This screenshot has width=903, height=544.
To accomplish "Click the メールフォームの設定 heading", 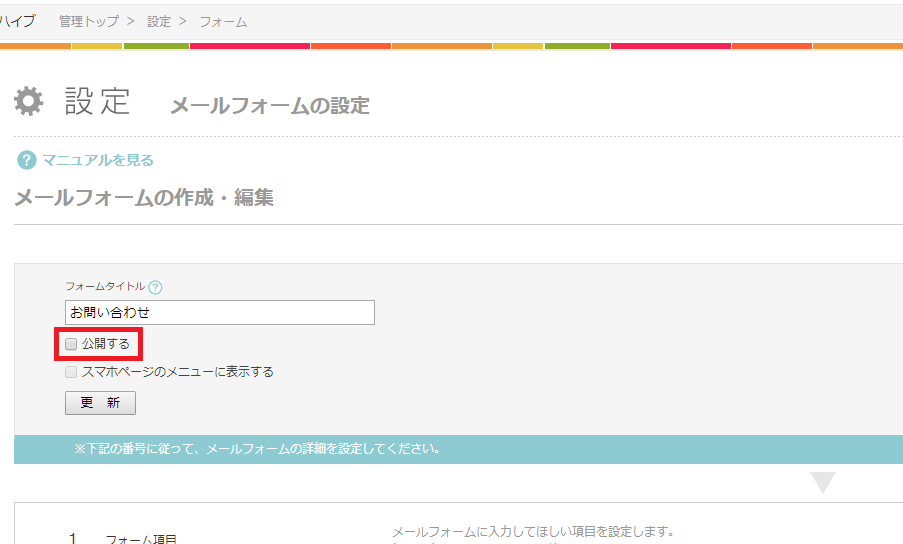I will (x=270, y=105).
